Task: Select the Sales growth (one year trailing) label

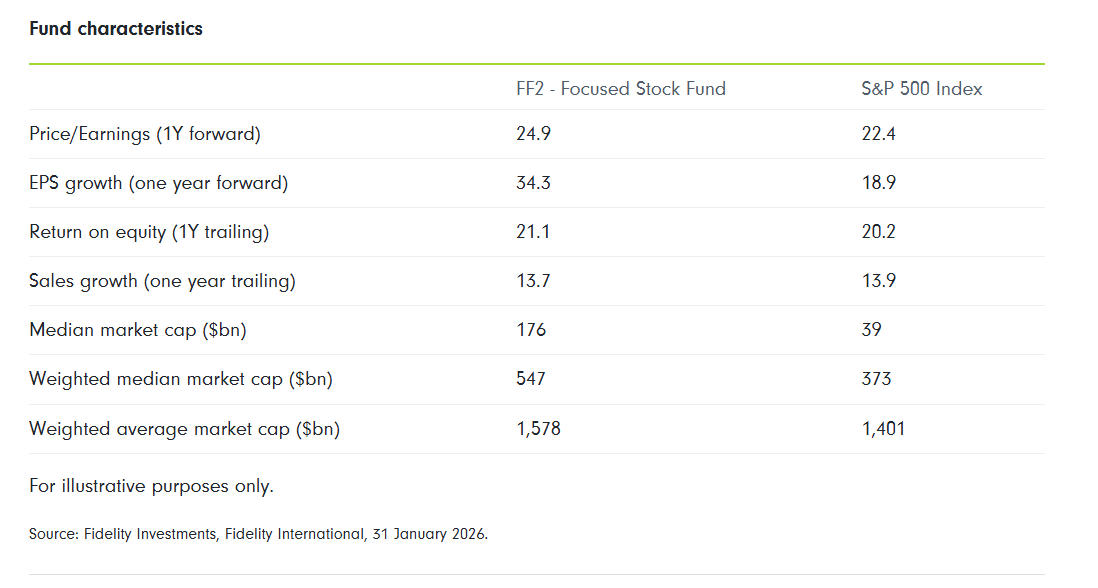Action: 162,281
